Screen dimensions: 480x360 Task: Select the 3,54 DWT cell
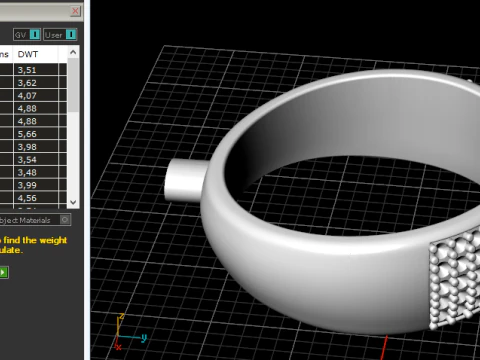coord(36,160)
